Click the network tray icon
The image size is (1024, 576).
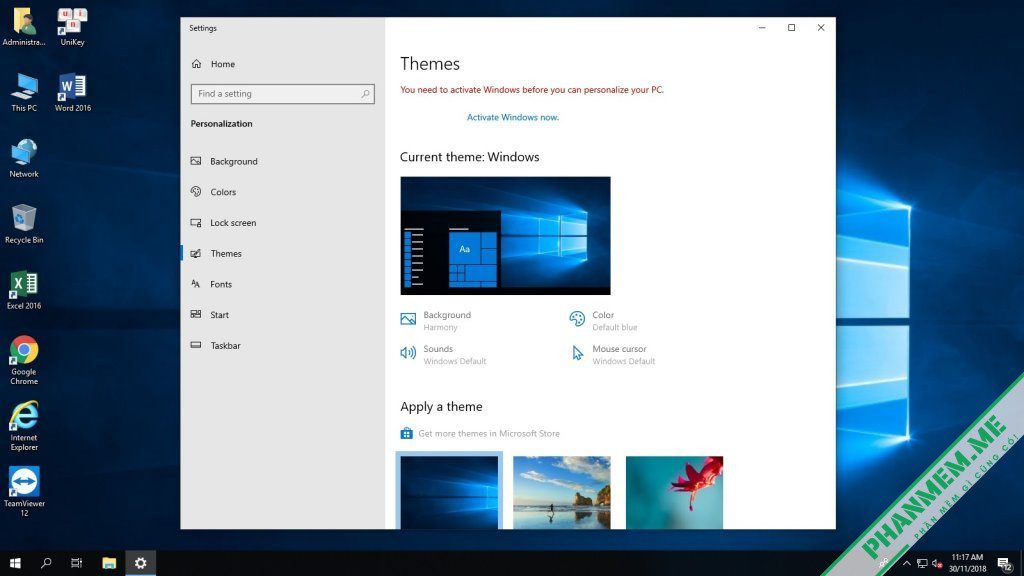pyautogui.click(x=921, y=563)
